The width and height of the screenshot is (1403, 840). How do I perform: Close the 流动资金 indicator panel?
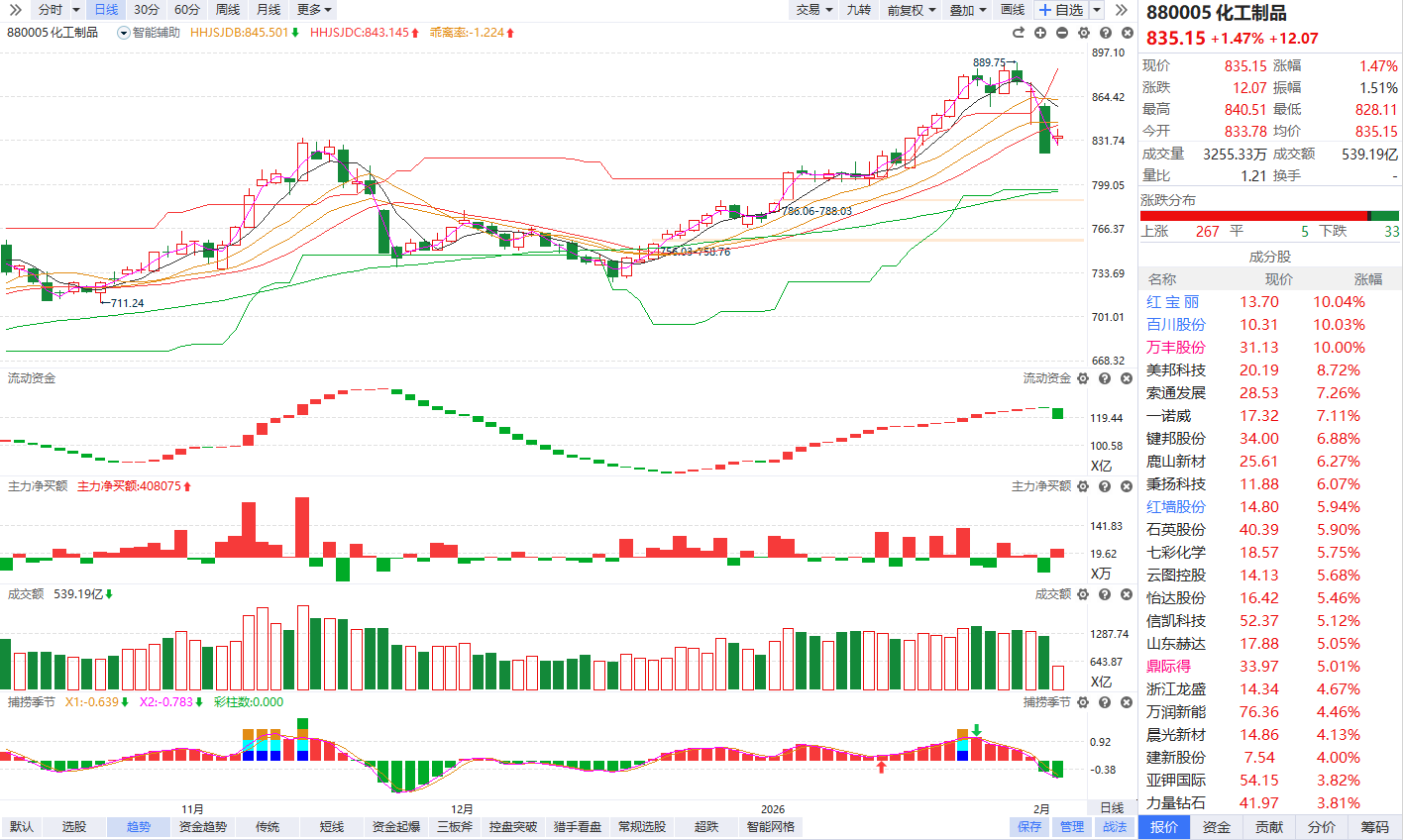[1127, 378]
